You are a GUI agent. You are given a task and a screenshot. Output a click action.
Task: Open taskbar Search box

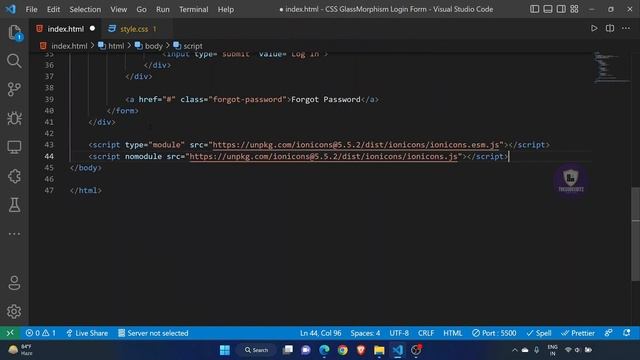click(x=256, y=350)
